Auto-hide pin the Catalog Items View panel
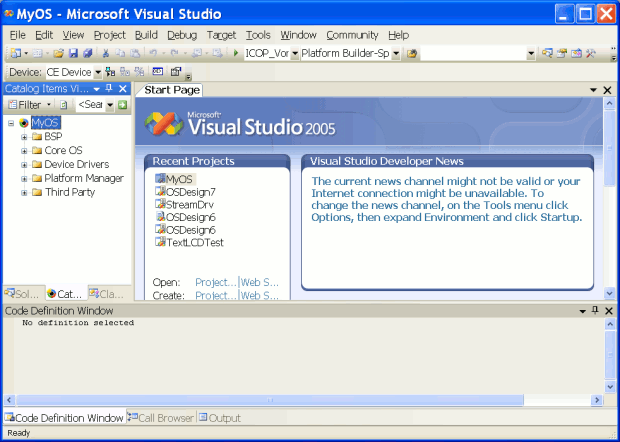 click(x=109, y=88)
